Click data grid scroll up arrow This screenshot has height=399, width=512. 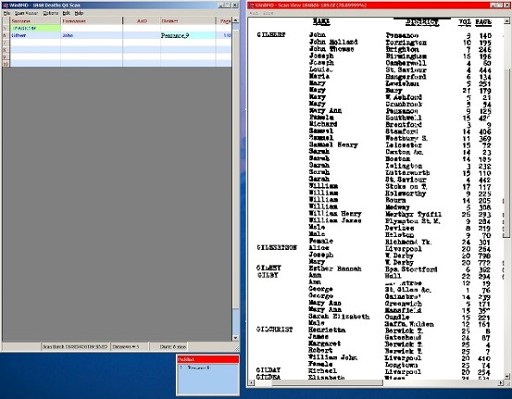click(235, 21)
